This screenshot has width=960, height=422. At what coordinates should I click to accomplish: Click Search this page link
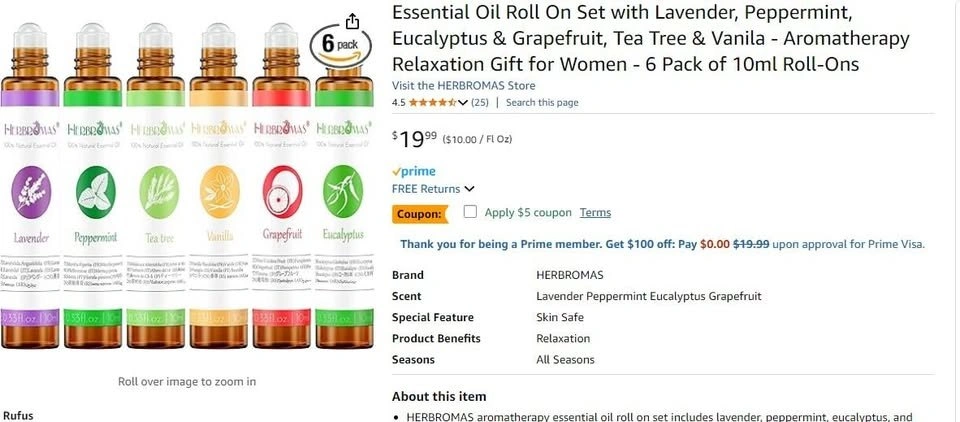(542, 102)
